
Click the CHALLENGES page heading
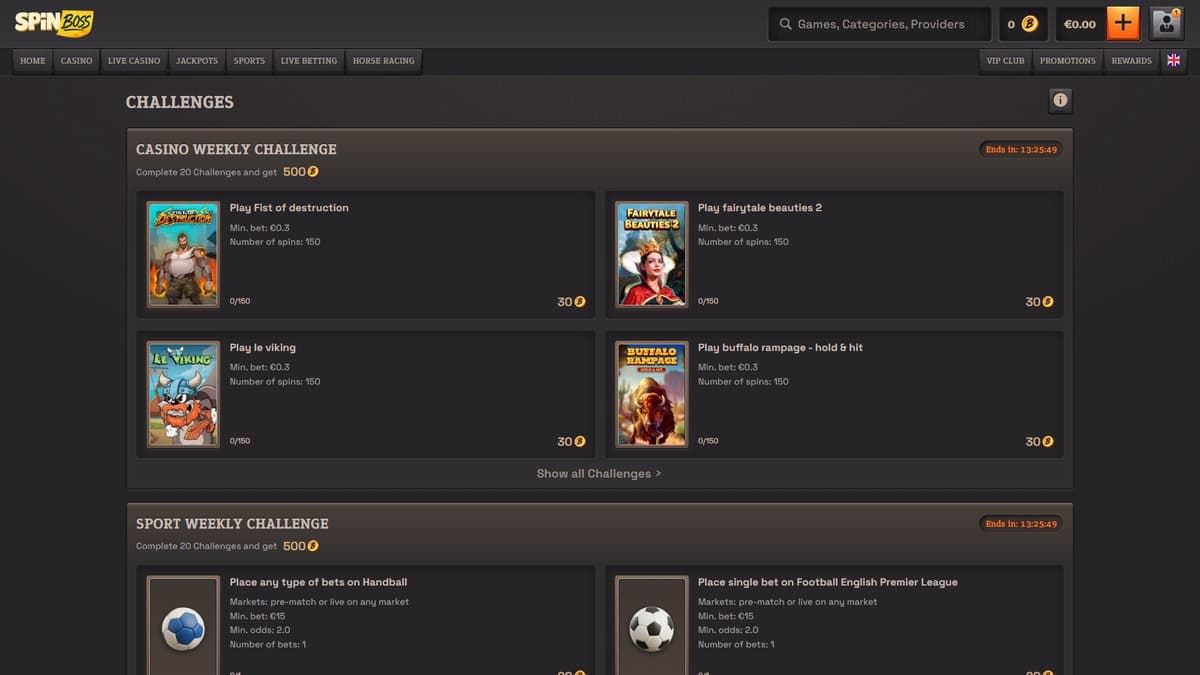pyautogui.click(x=180, y=102)
